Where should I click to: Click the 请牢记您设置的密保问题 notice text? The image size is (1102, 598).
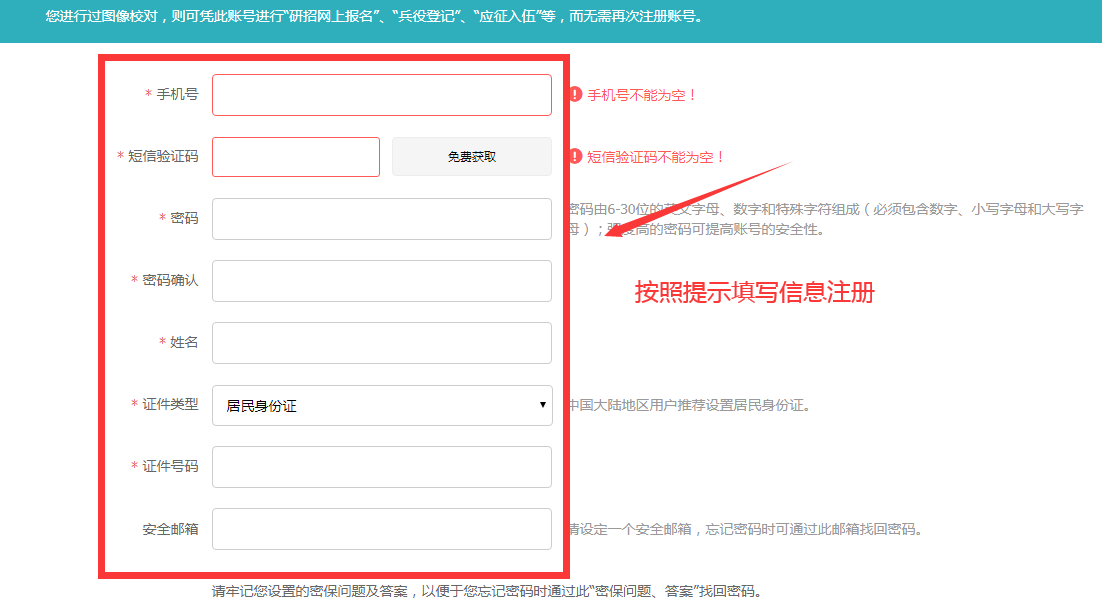[x=486, y=591]
